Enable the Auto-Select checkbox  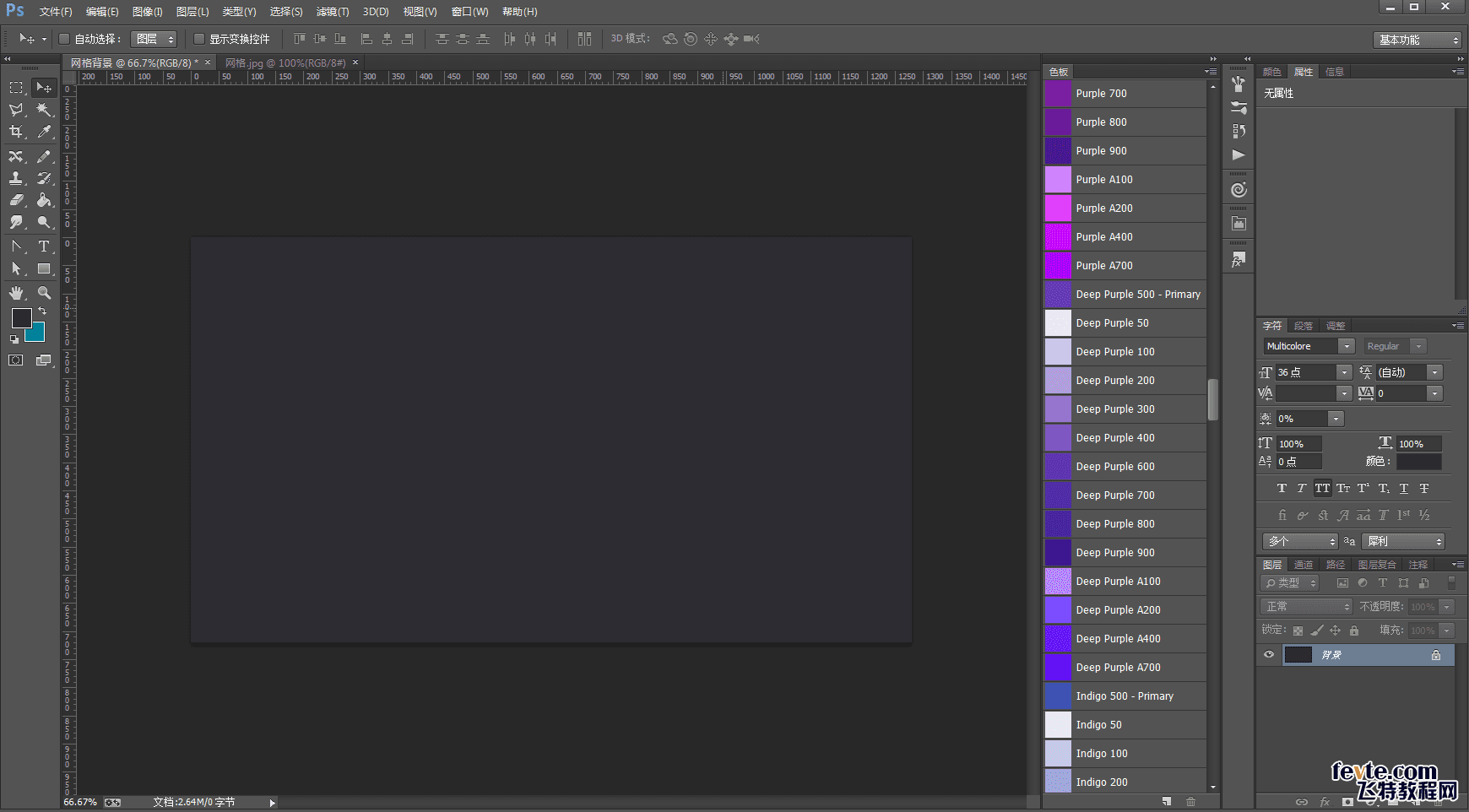pos(64,39)
